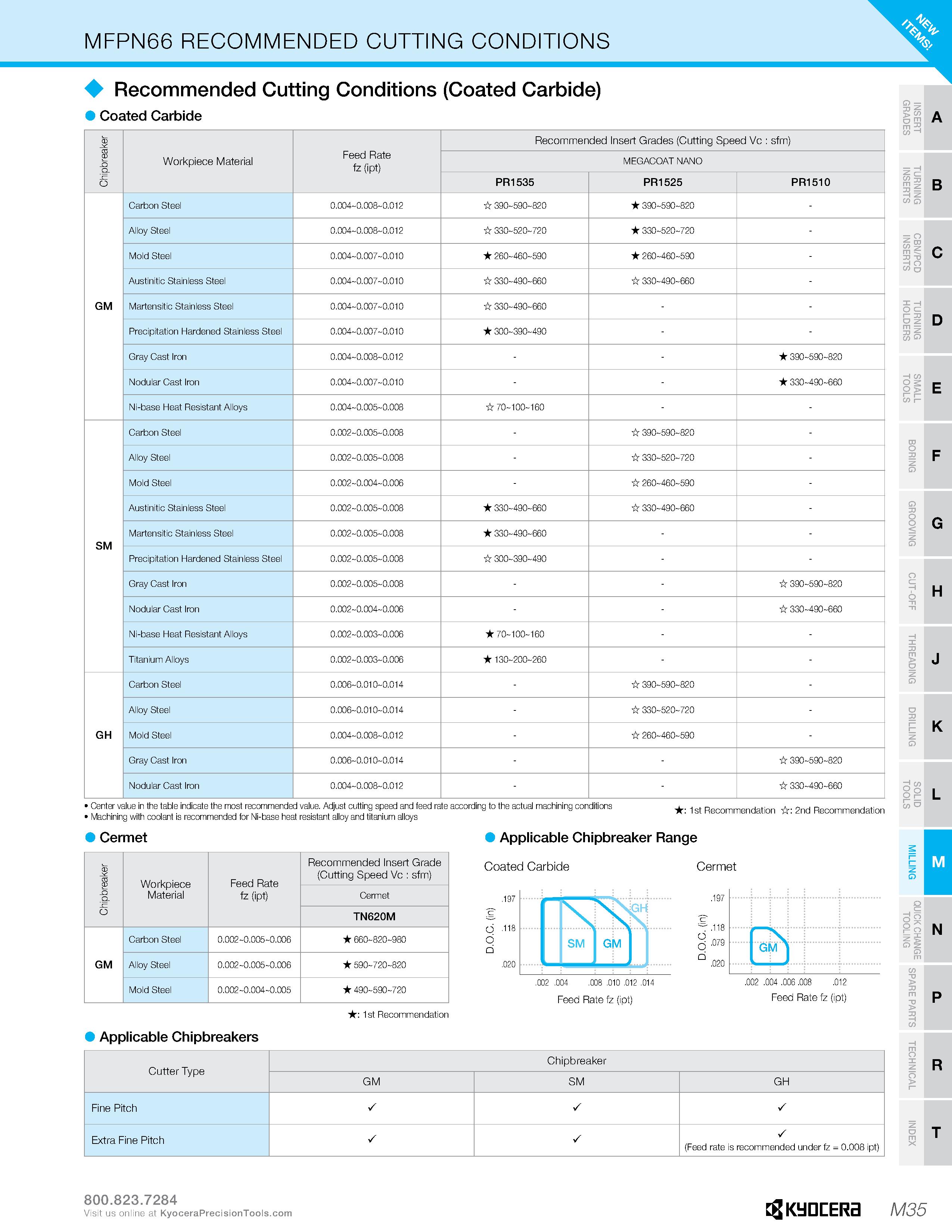
Task: Select the feed rate note under fz = 0.008 ipt
Action: tap(782, 1147)
